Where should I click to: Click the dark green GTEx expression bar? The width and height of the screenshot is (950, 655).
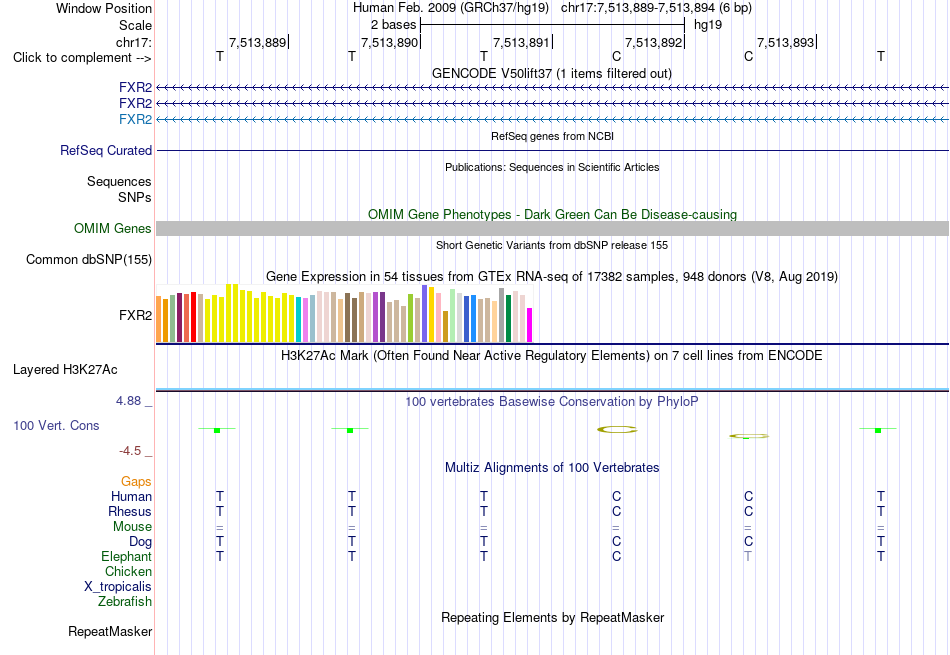coord(508,319)
